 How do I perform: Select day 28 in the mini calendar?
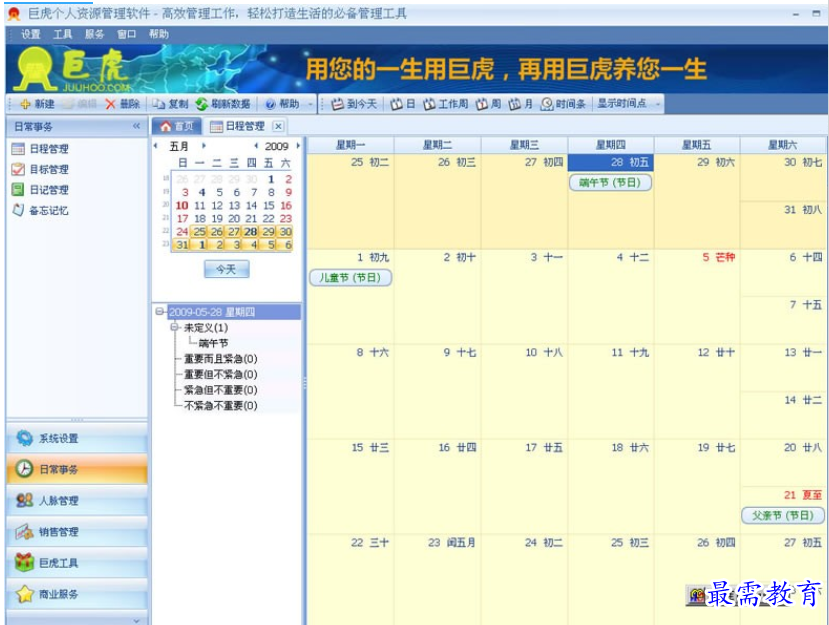(251, 232)
